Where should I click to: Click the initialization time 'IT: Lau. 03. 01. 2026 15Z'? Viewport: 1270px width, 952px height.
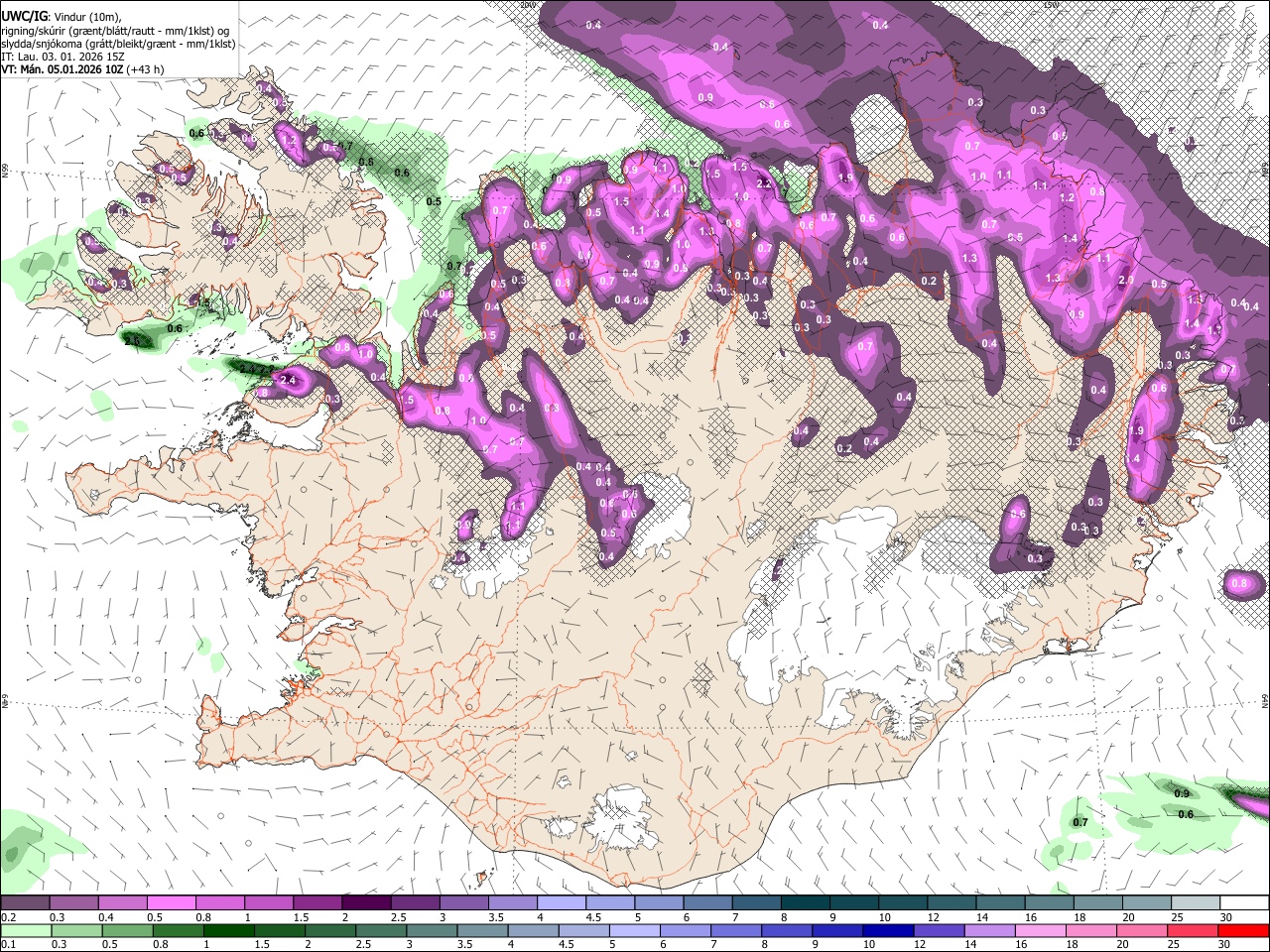point(63,57)
